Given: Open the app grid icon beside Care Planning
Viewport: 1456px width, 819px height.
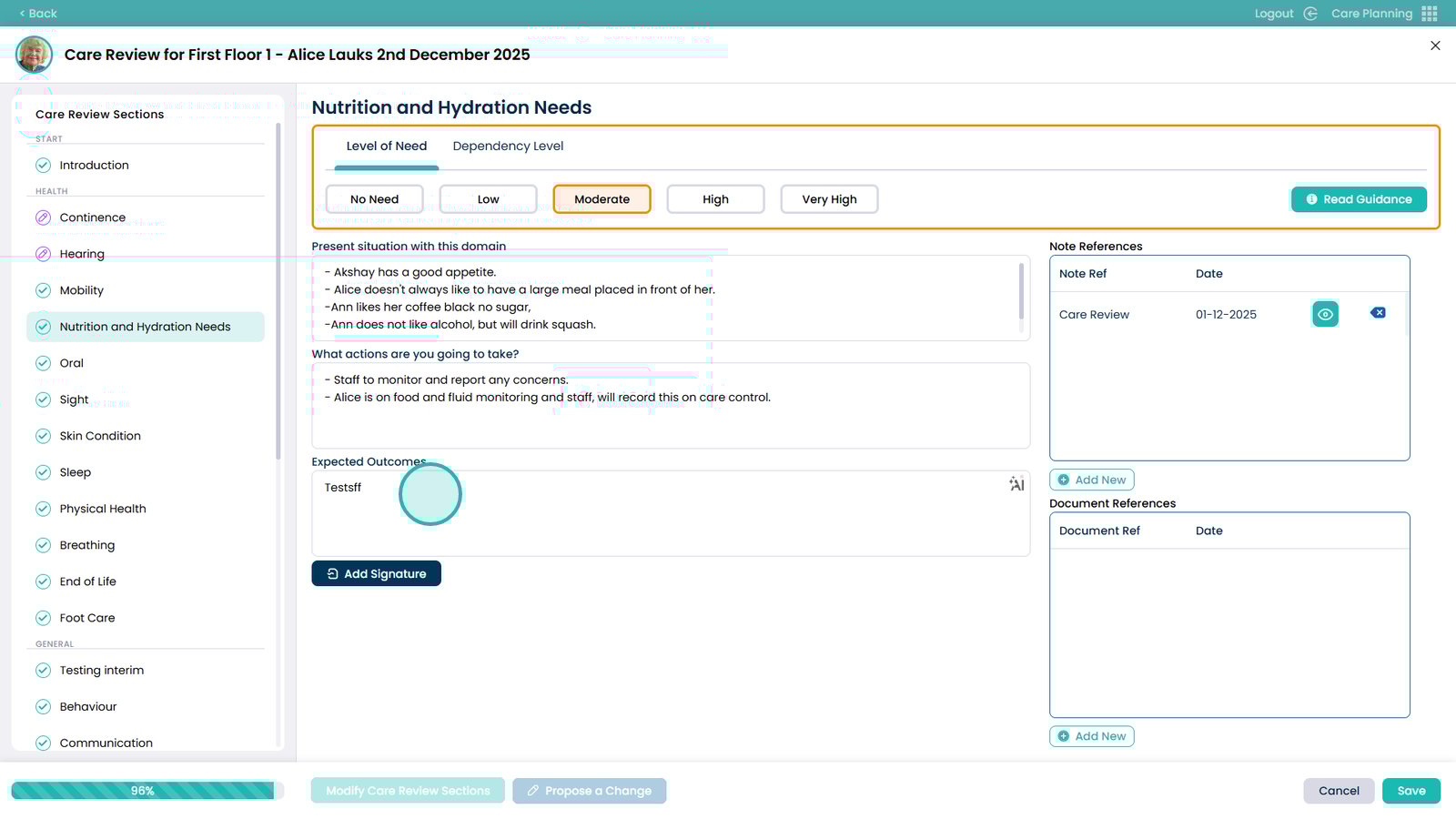Looking at the screenshot, I should (1430, 14).
